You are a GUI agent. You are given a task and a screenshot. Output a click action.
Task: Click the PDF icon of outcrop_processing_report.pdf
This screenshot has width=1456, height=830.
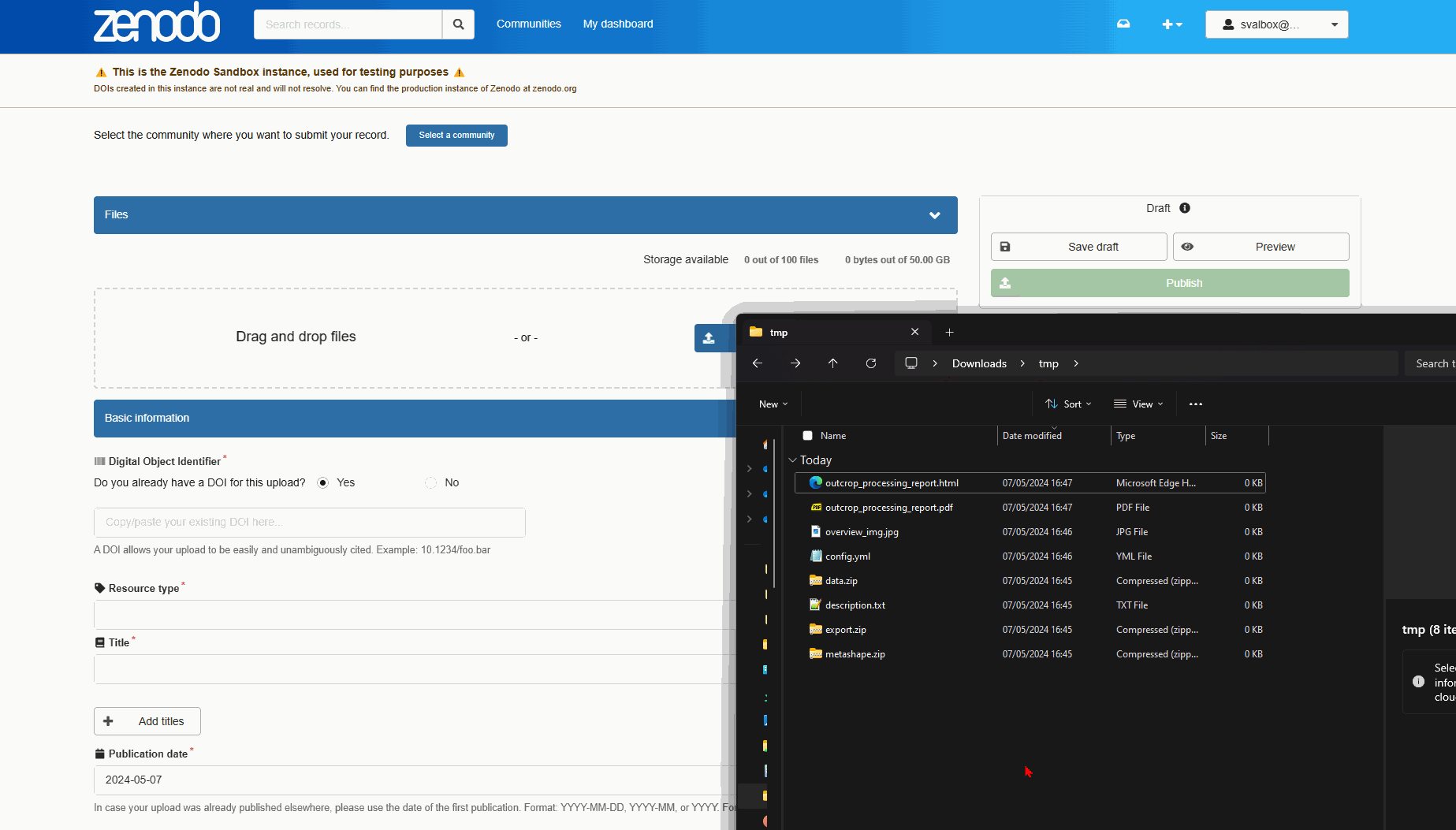(x=816, y=507)
